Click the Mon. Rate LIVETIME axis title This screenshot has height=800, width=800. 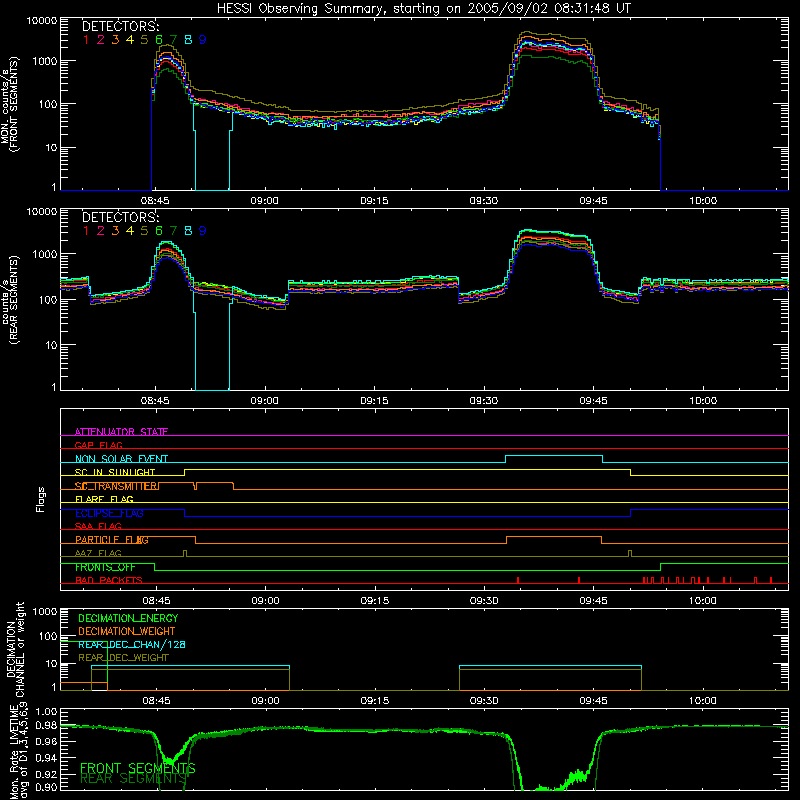pyautogui.click(x=19, y=750)
